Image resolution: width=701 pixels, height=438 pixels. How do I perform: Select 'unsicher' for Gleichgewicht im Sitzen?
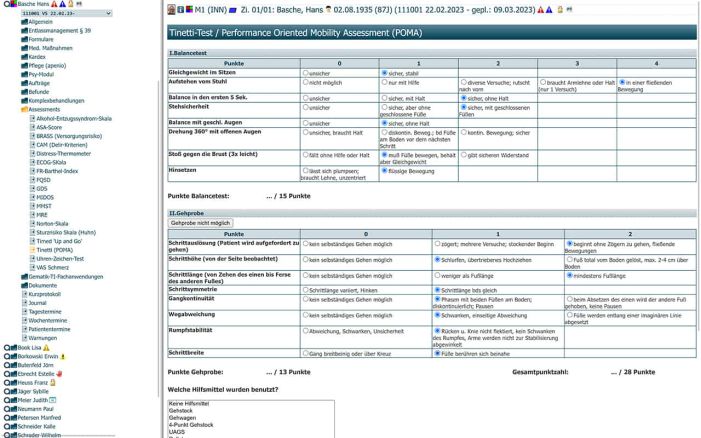[305, 73]
